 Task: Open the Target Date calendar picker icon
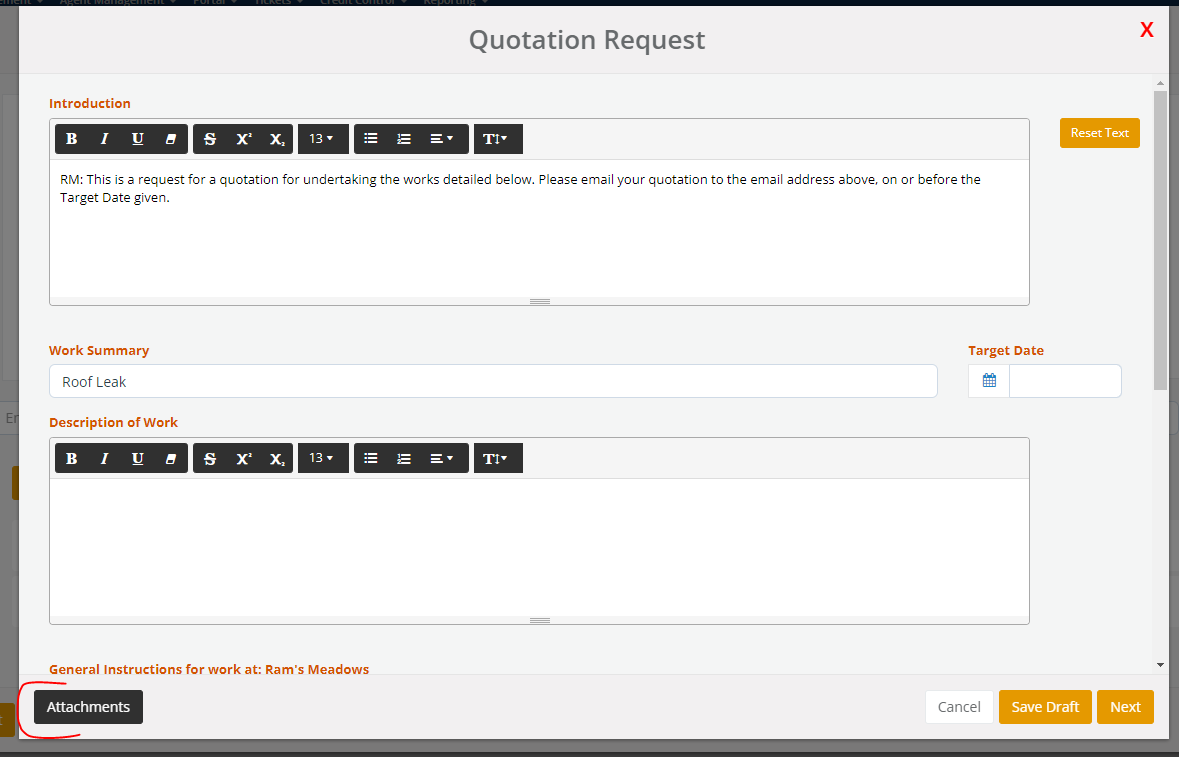click(x=989, y=381)
